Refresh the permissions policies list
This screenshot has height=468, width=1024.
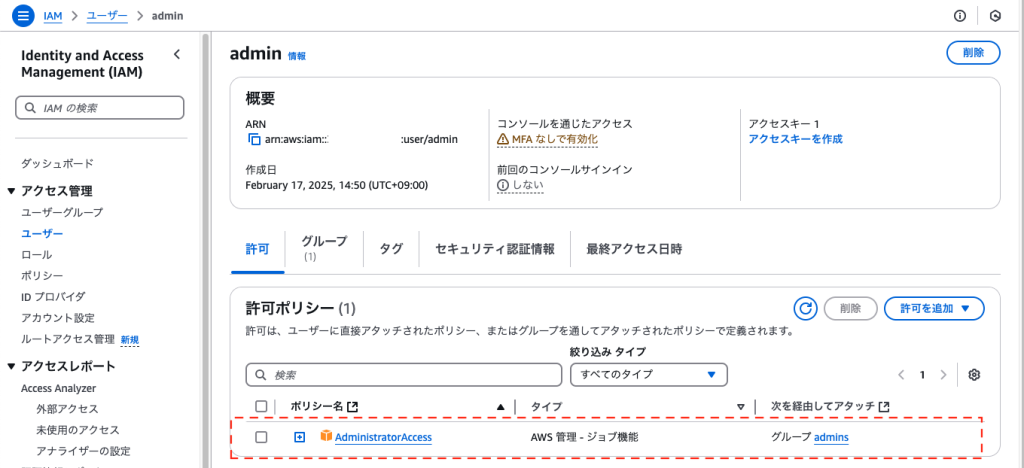coord(806,308)
